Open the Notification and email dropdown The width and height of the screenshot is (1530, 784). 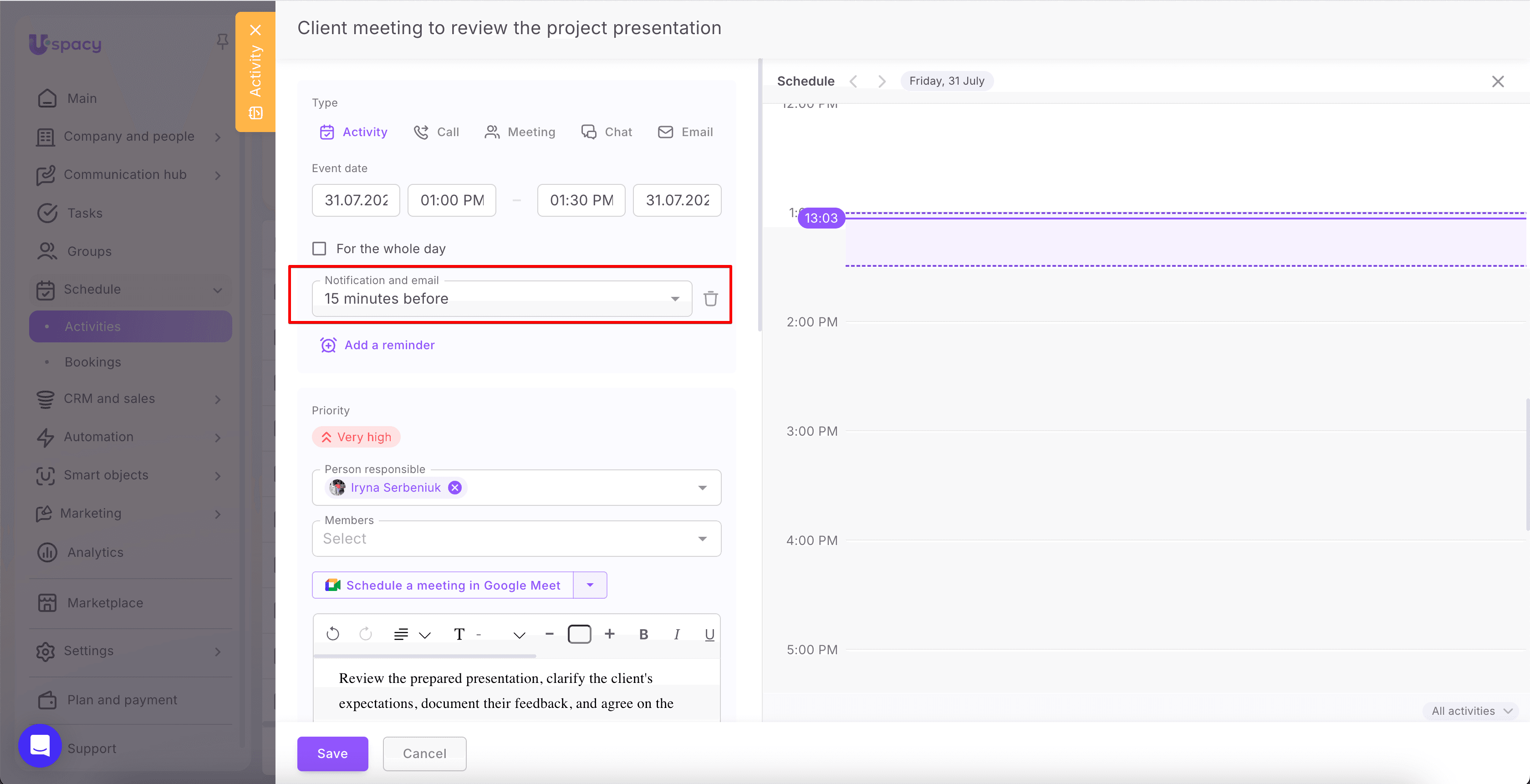[502, 299]
